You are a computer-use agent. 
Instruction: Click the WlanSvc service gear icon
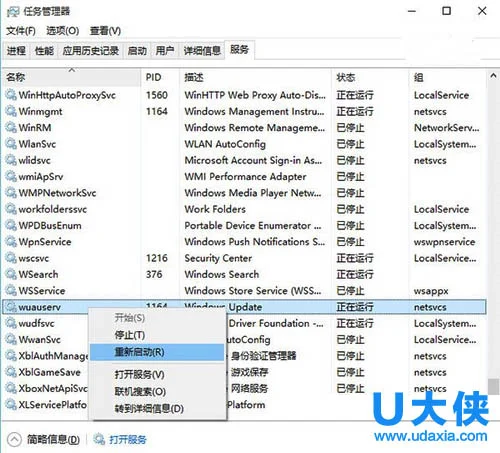coord(11,144)
